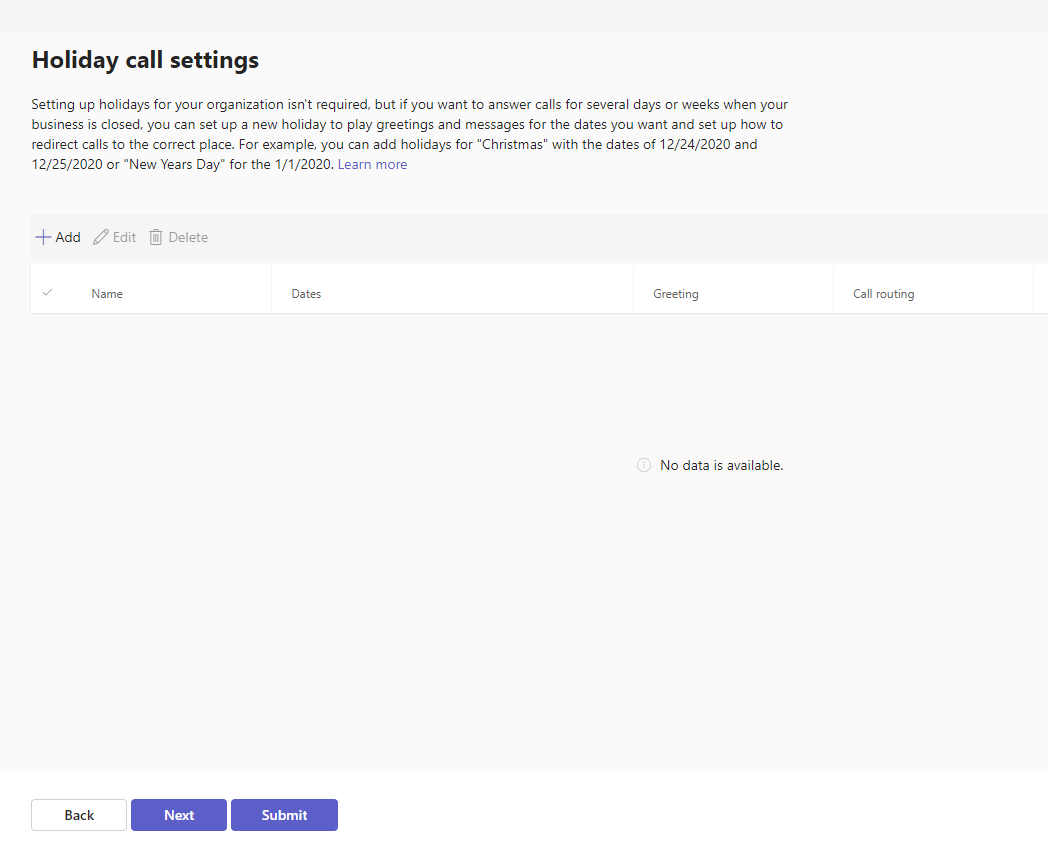This screenshot has width=1048, height=852.
Task: Click the Holiday call settings heading
Action: (x=145, y=60)
